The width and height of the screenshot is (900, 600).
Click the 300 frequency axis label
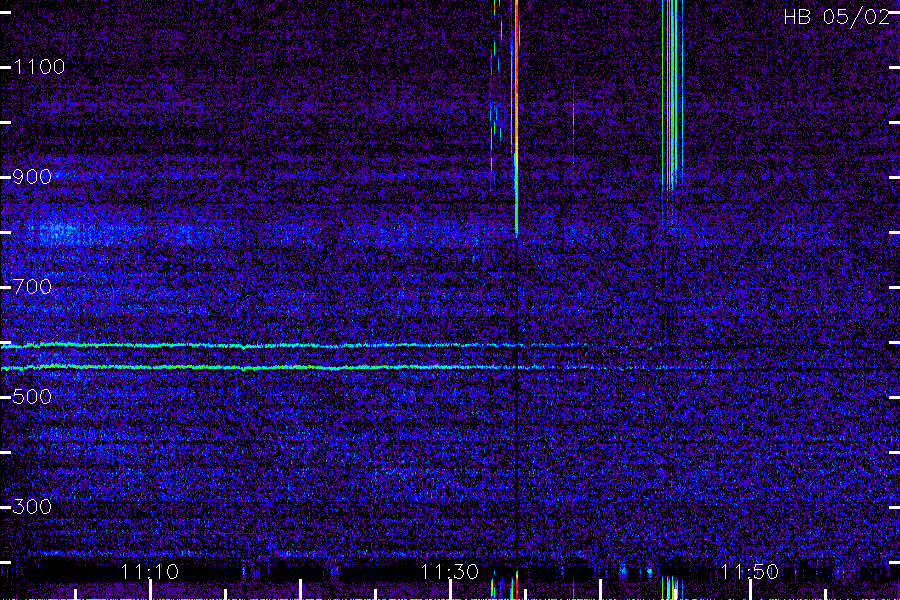tap(32, 506)
